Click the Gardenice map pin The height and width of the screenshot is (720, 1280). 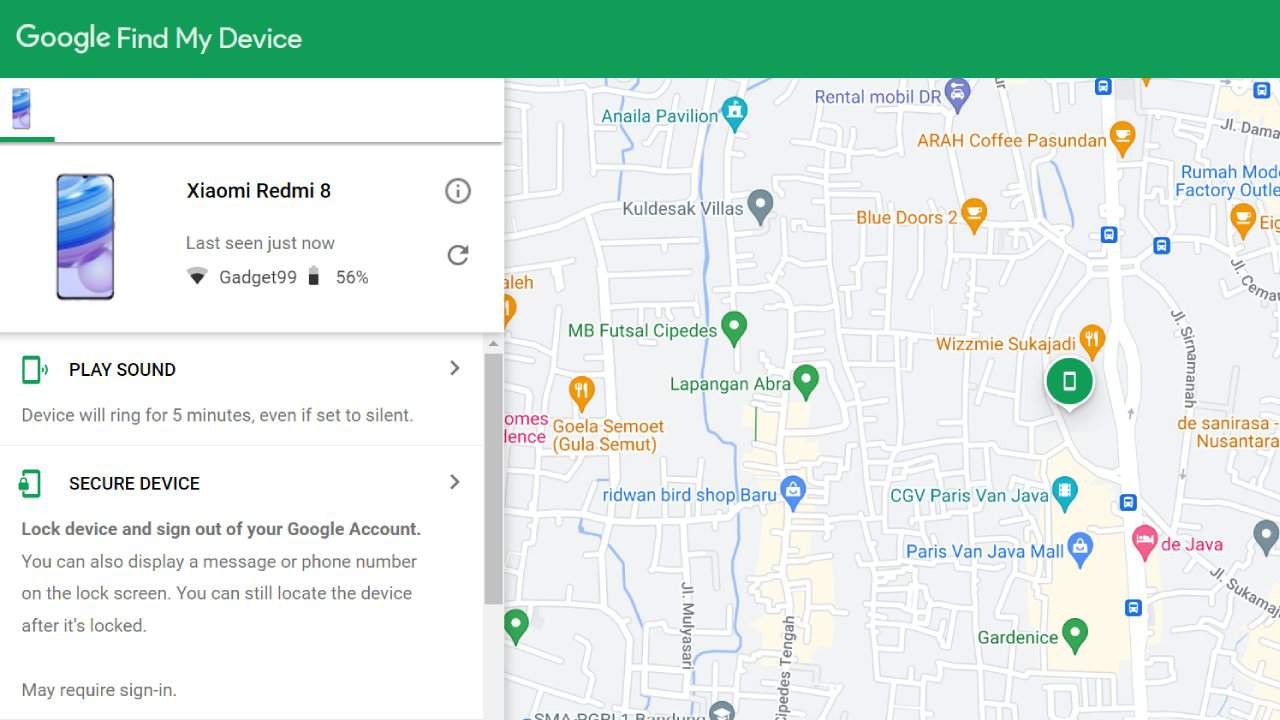1075,635
